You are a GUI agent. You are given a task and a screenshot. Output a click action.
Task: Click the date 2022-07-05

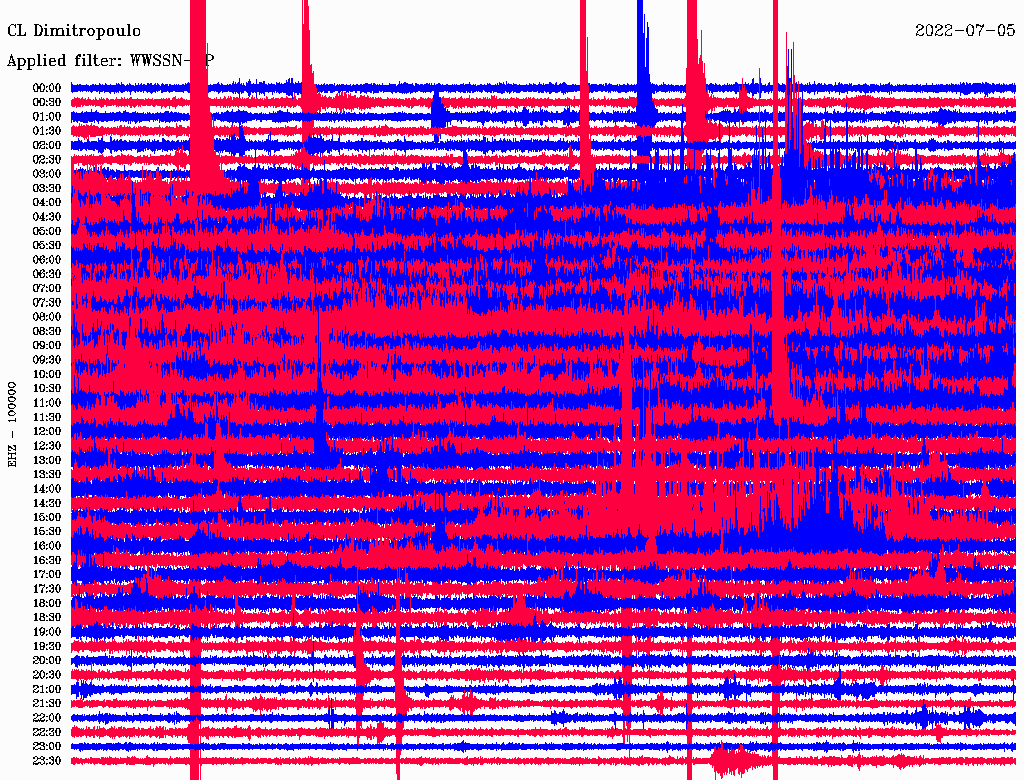pyautogui.click(x=965, y=31)
